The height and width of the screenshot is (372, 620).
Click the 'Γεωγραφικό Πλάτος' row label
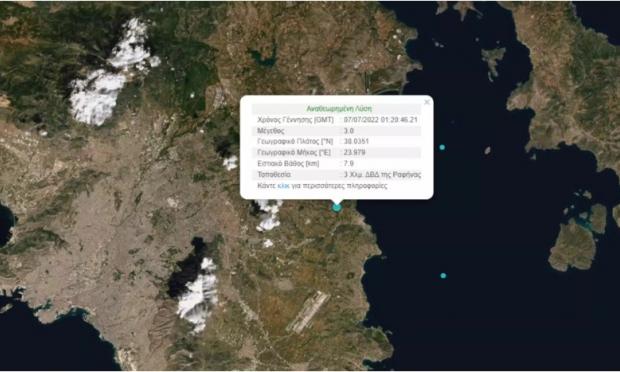[x=295, y=141]
